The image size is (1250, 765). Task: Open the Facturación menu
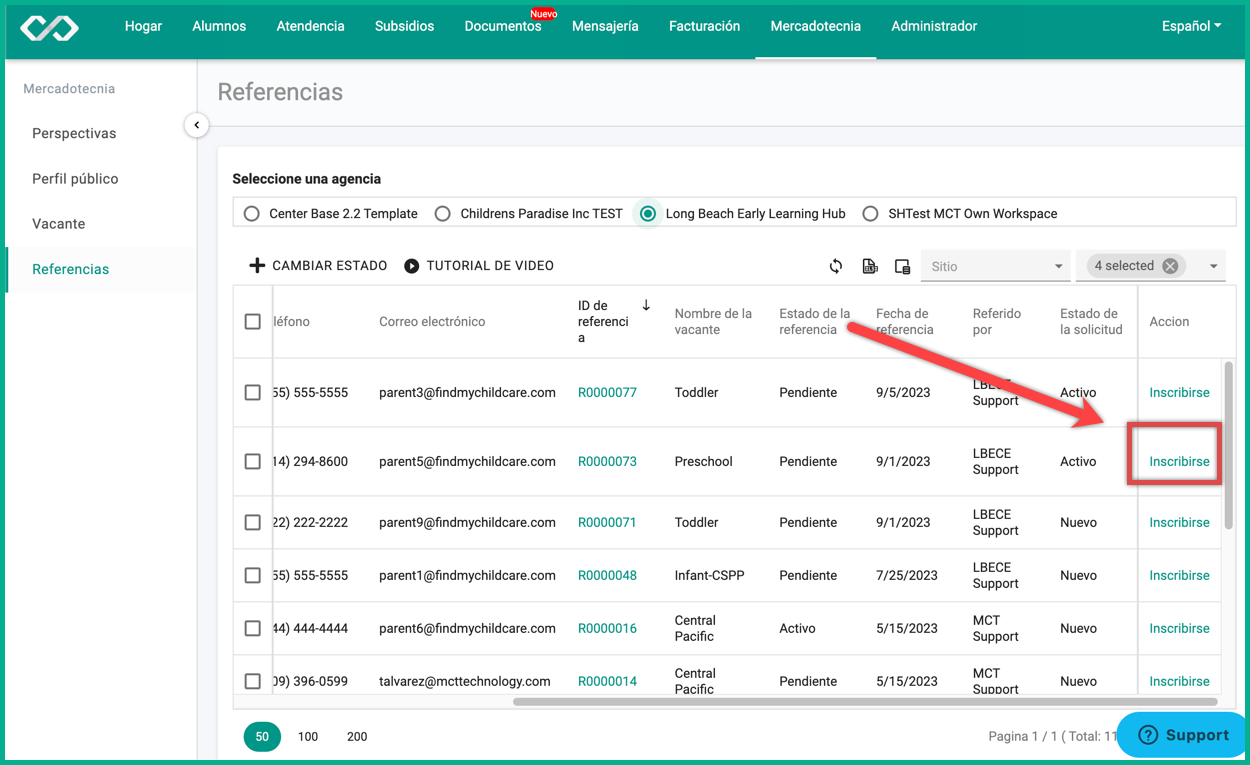tap(704, 26)
